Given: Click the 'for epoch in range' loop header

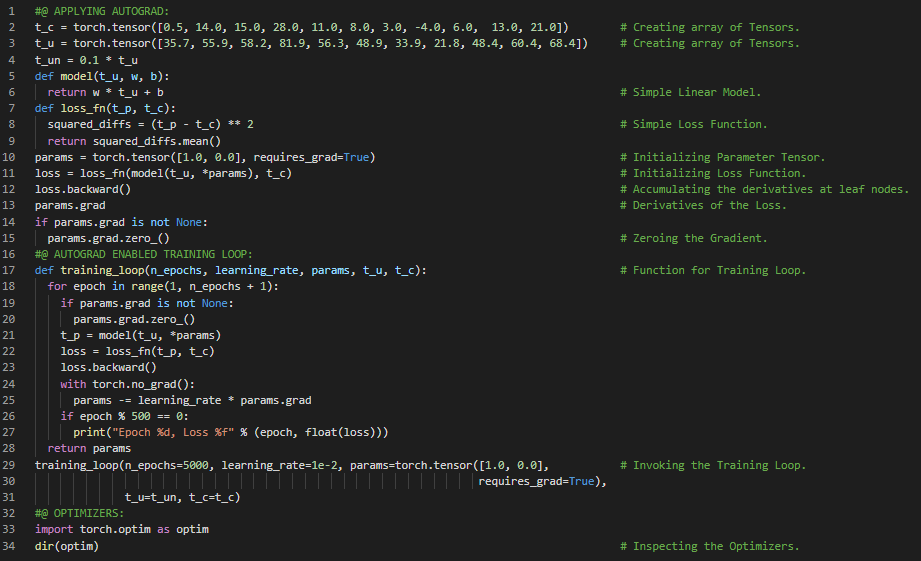Looking at the screenshot, I should pyautogui.click(x=163, y=287).
